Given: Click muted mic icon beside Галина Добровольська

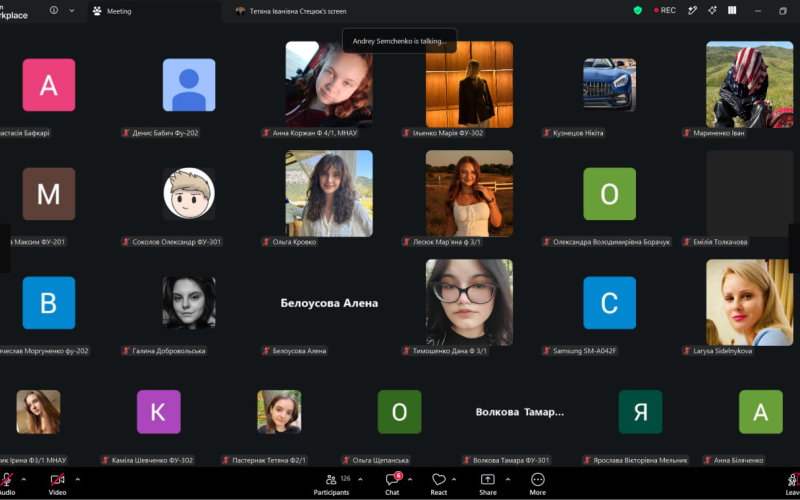Looking at the screenshot, I should [126, 351].
